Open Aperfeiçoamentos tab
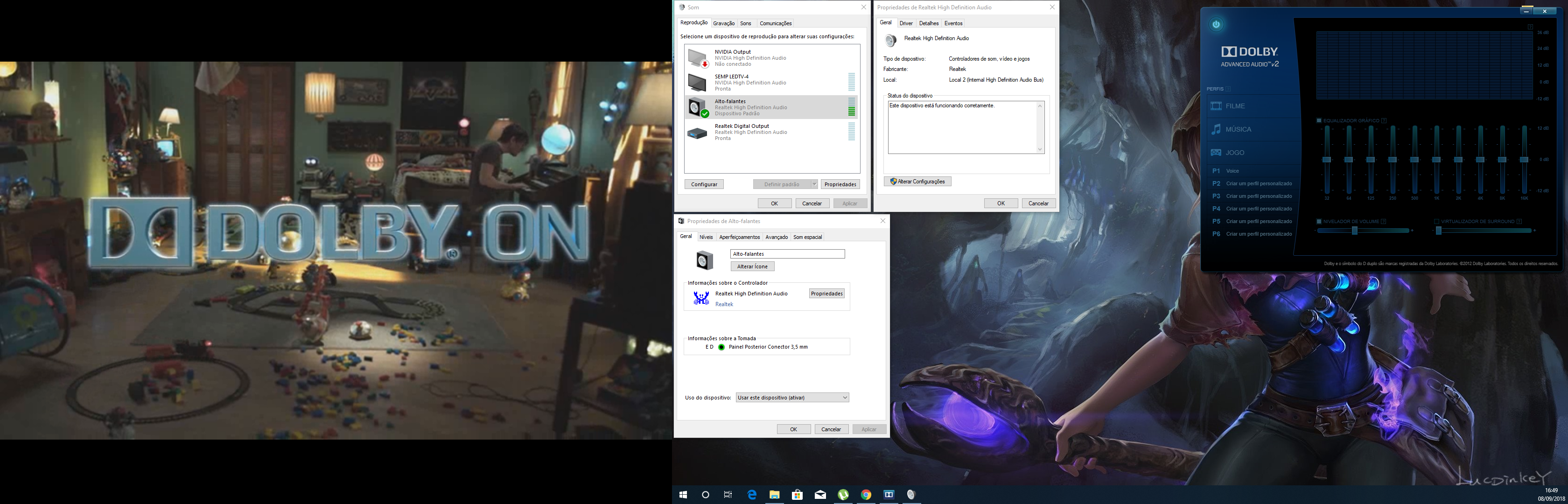1568x504 pixels. click(740, 237)
